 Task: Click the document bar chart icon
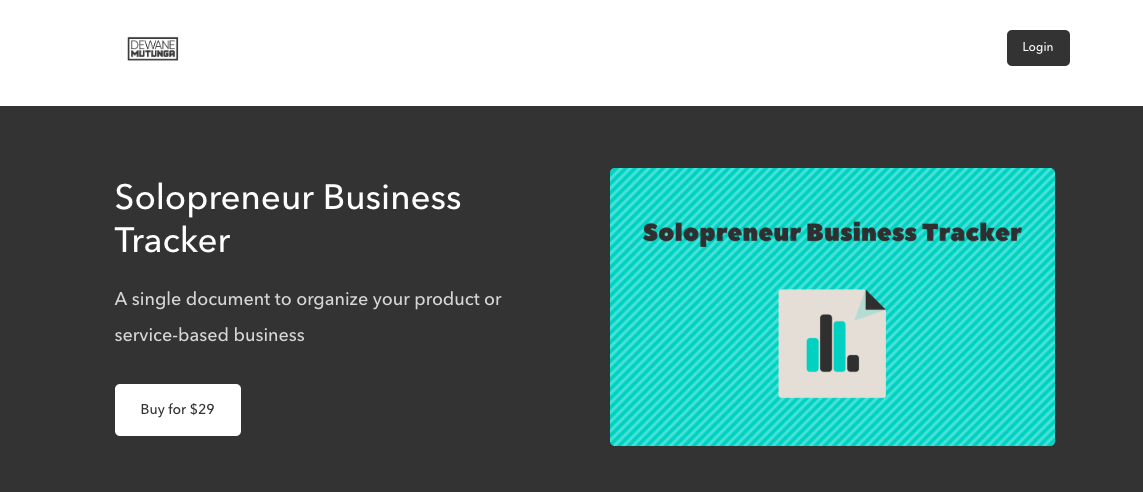click(x=832, y=343)
